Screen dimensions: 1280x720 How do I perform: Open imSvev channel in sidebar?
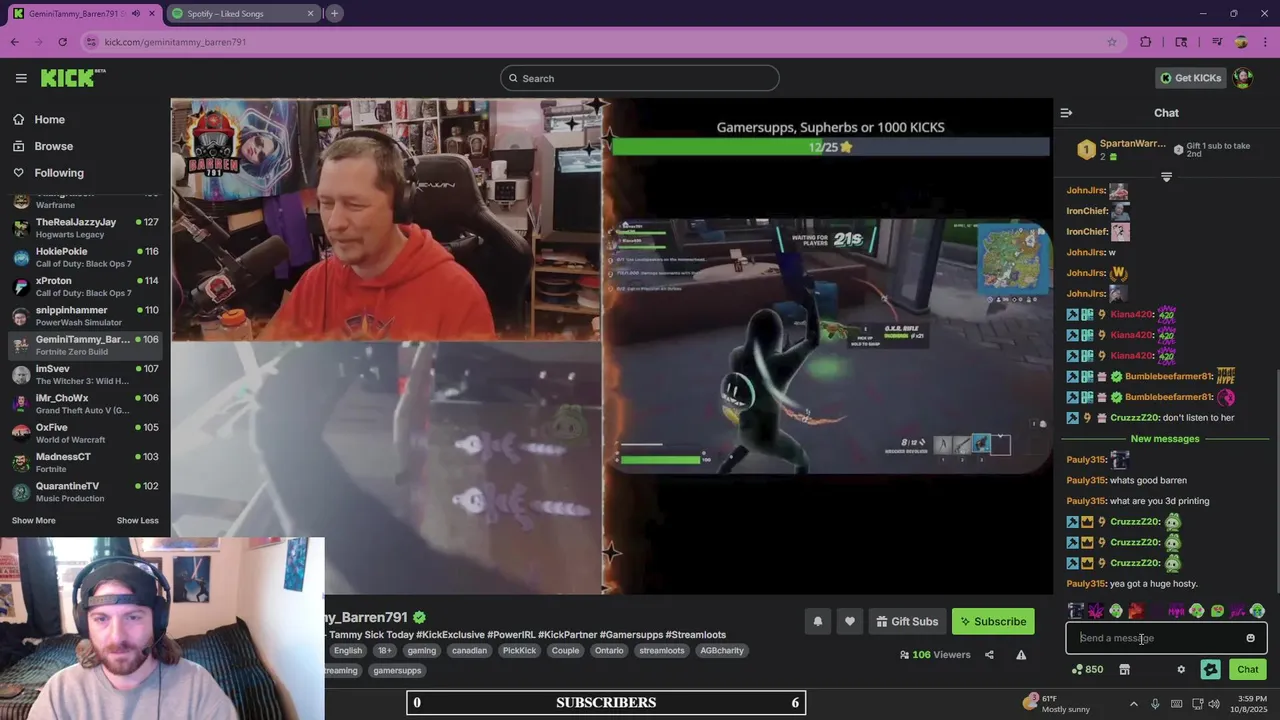click(x=85, y=375)
